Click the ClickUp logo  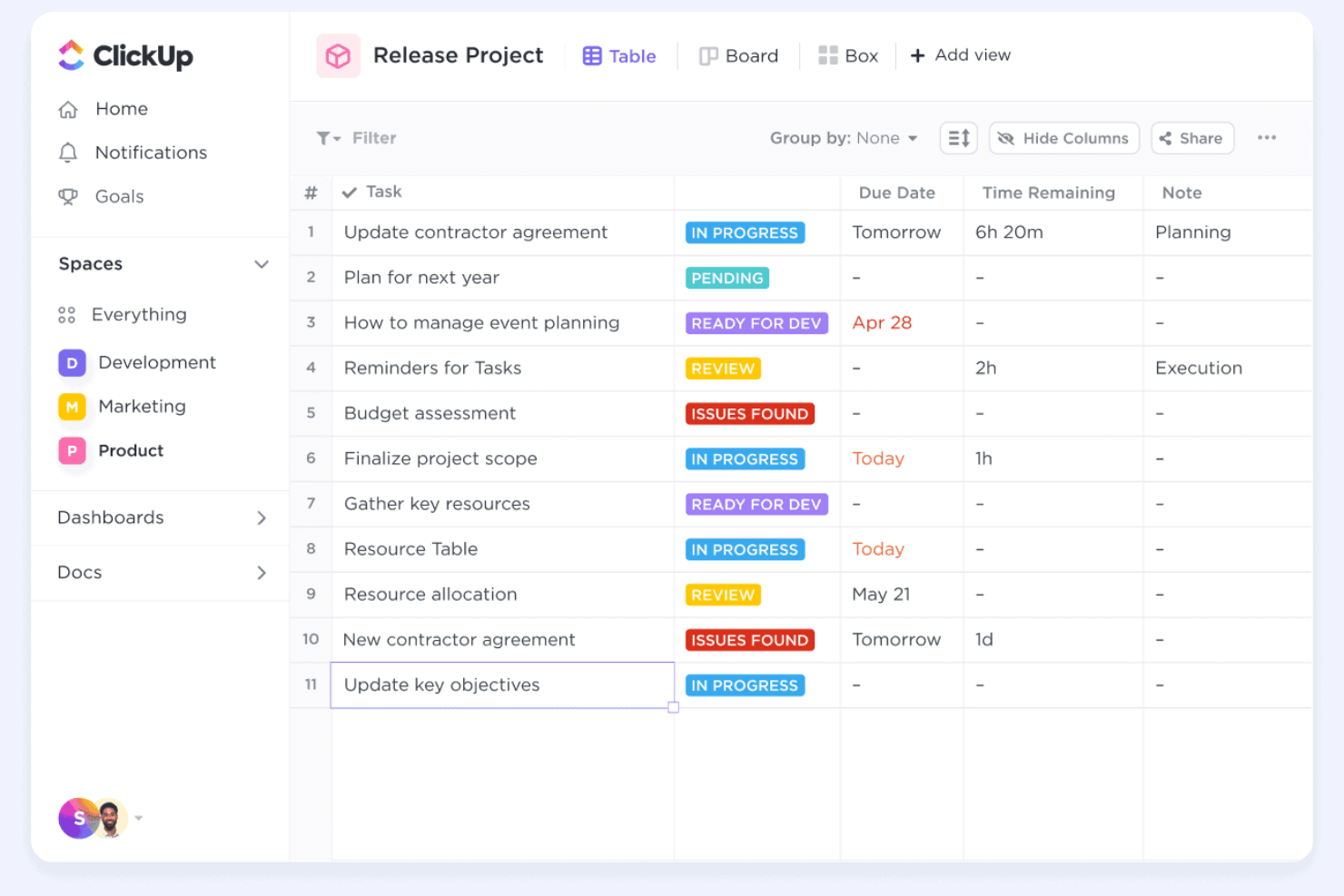pos(125,55)
